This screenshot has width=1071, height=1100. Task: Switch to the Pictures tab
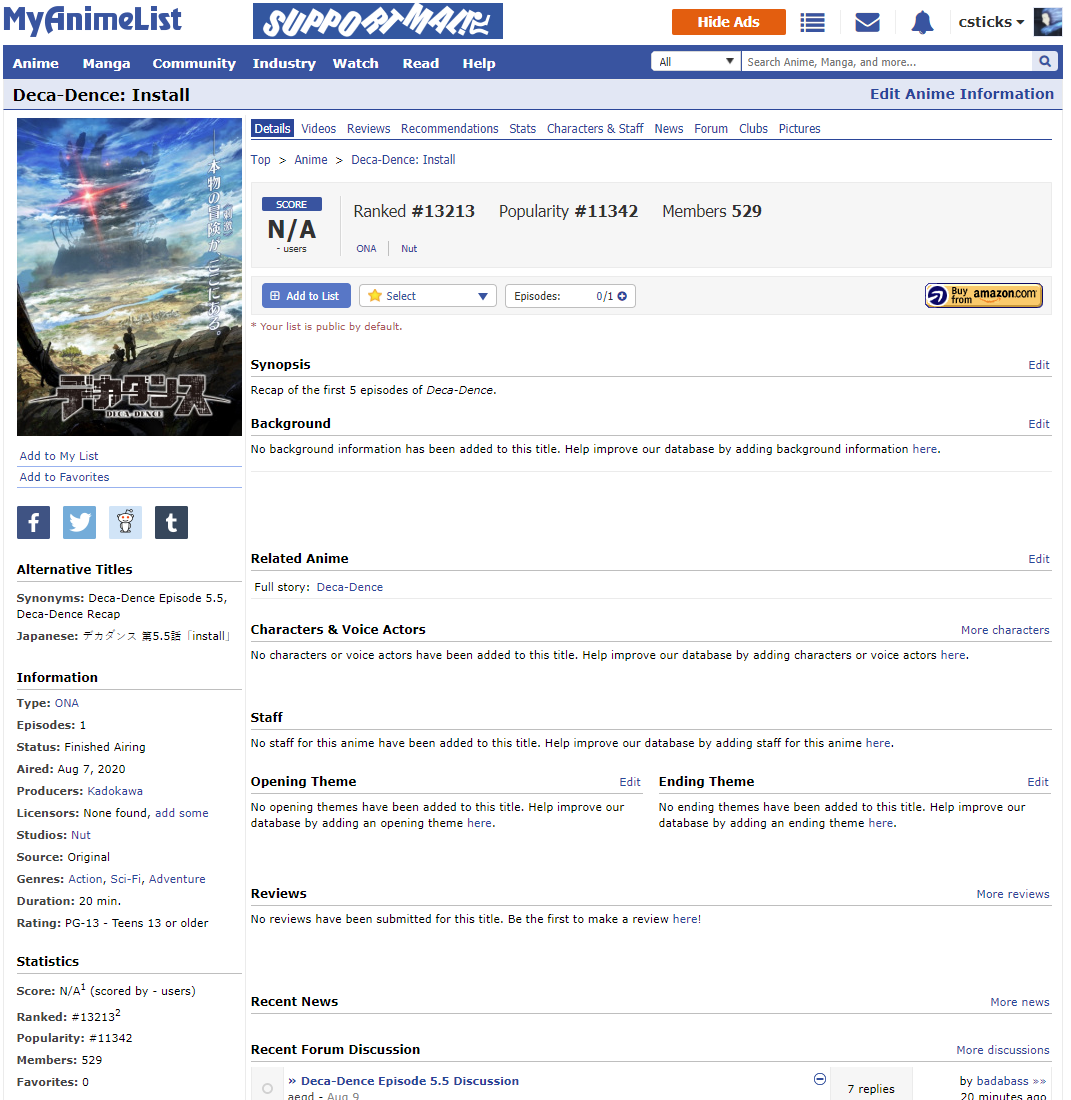tap(800, 128)
